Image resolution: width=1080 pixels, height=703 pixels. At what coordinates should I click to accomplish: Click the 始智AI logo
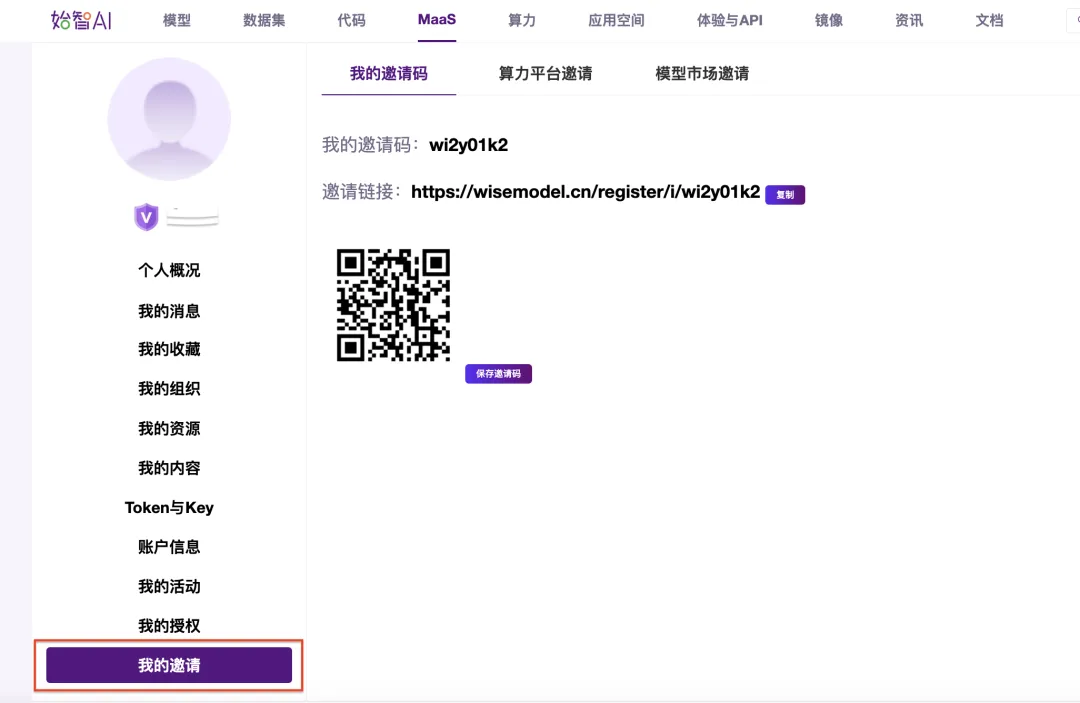[81, 20]
